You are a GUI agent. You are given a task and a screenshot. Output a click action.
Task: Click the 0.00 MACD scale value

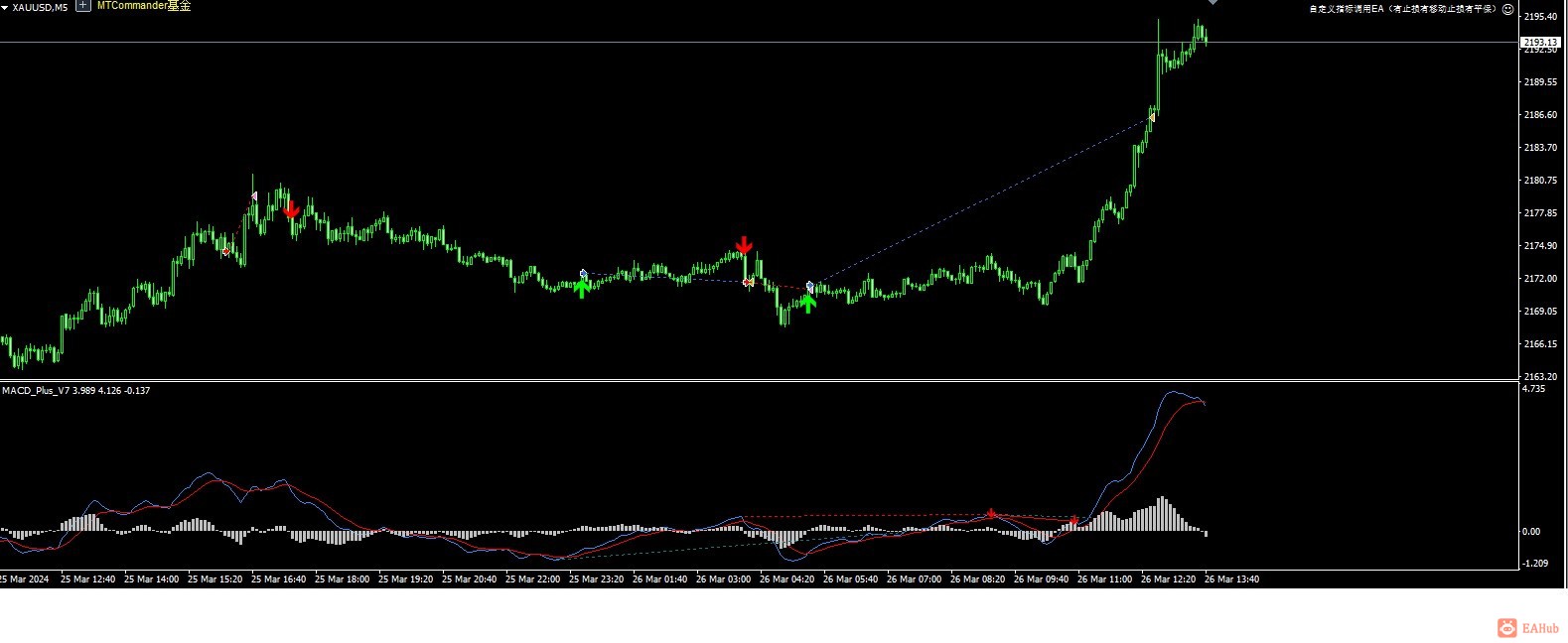[x=1531, y=532]
